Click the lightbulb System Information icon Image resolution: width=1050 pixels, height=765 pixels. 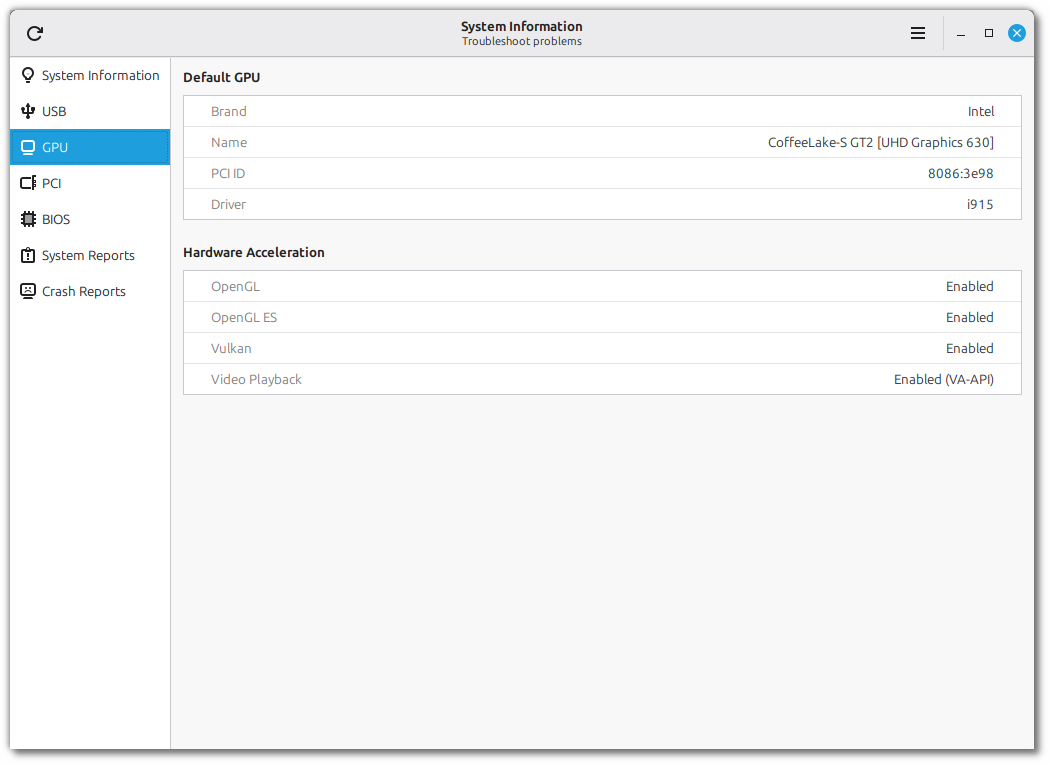pos(28,75)
